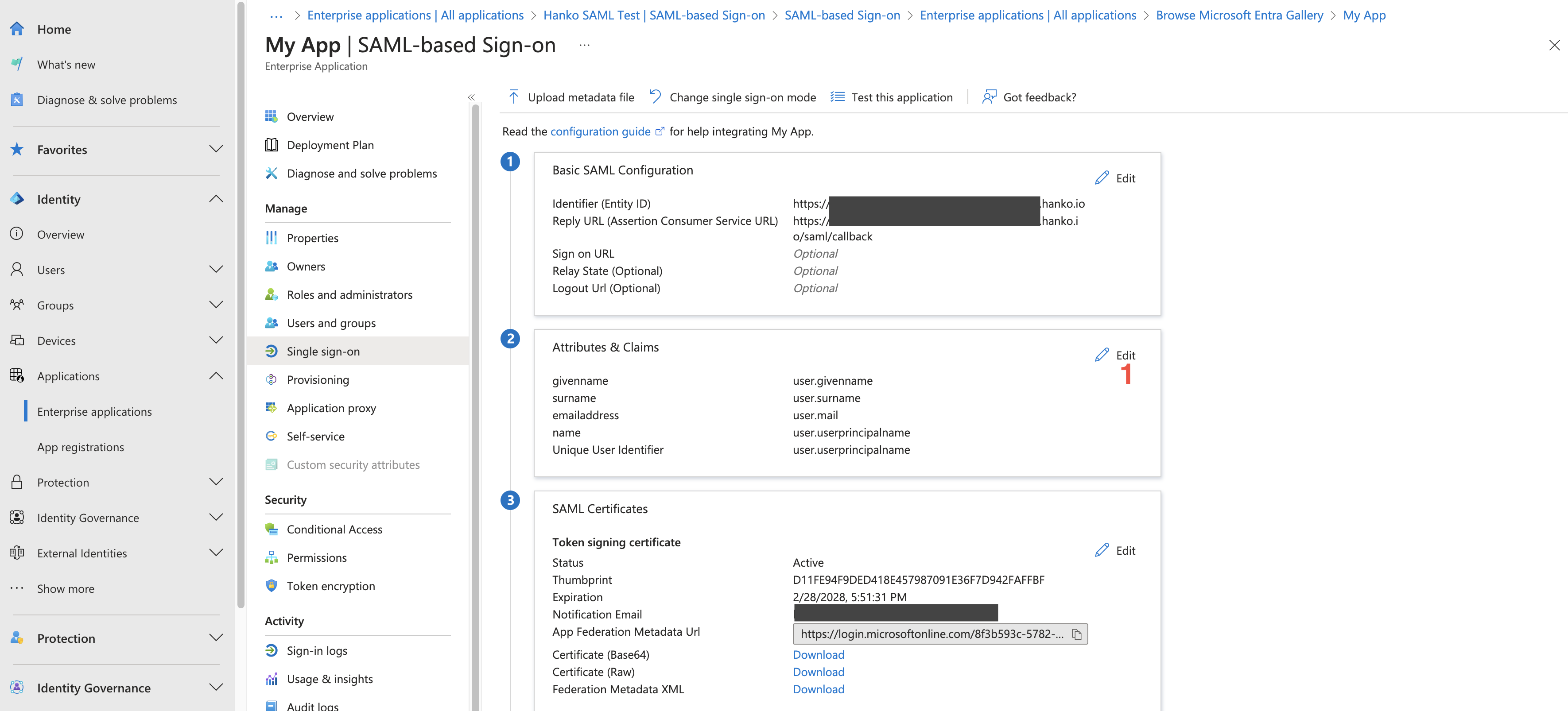
Task: Click the Test this application list icon
Action: [x=838, y=97]
